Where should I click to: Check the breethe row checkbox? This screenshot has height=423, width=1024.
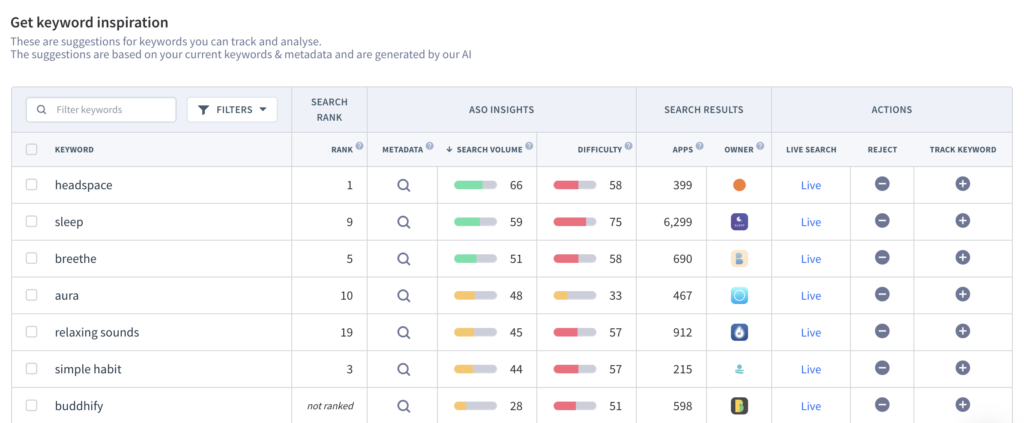pyautogui.click(x=31, y=258)
